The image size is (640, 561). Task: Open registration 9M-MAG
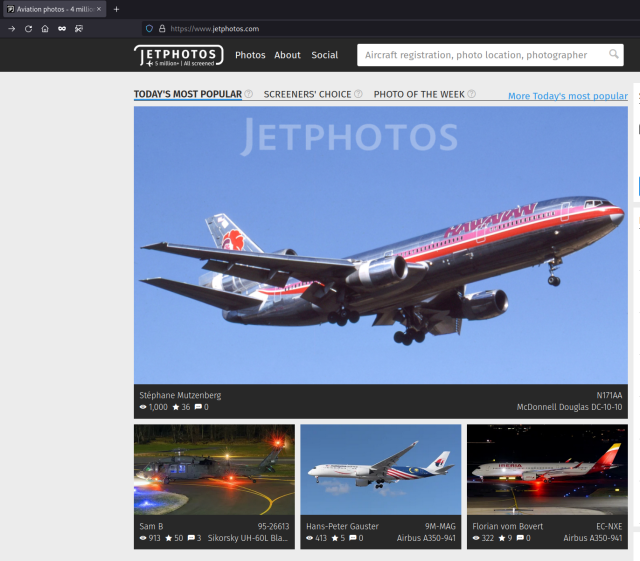click(x=440, y=526)
